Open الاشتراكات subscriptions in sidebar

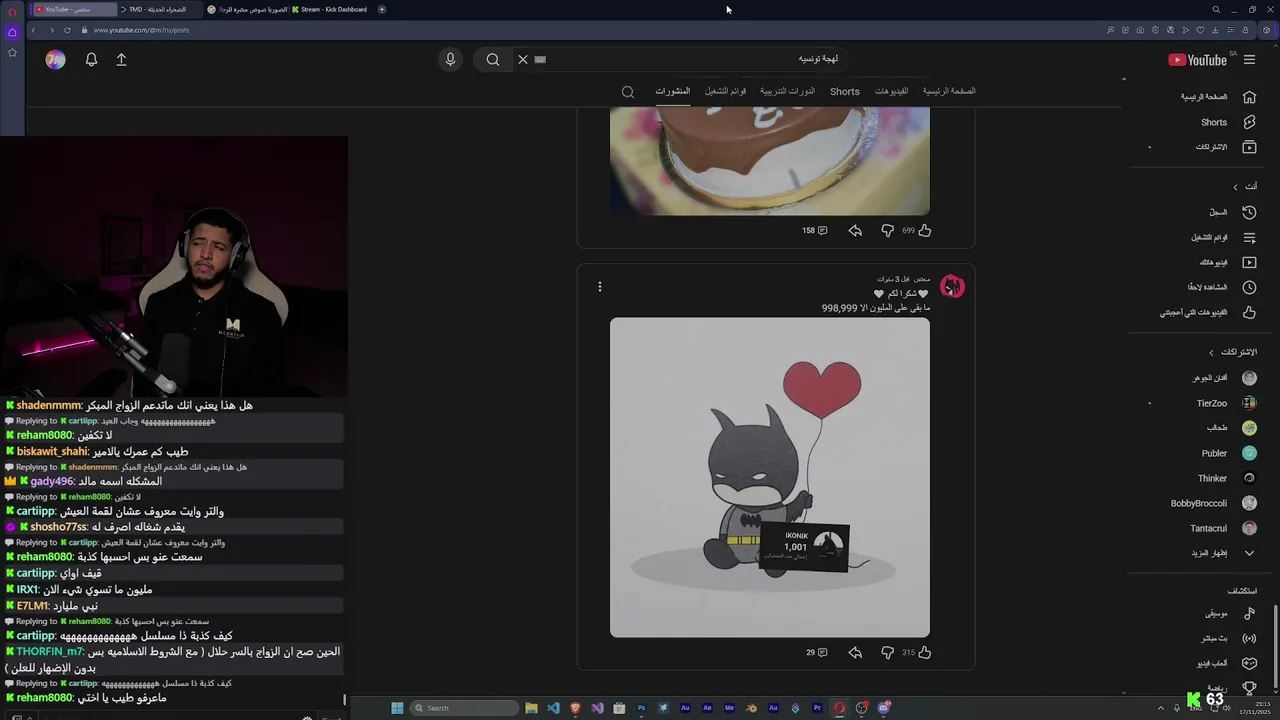tap(1225, 147)
